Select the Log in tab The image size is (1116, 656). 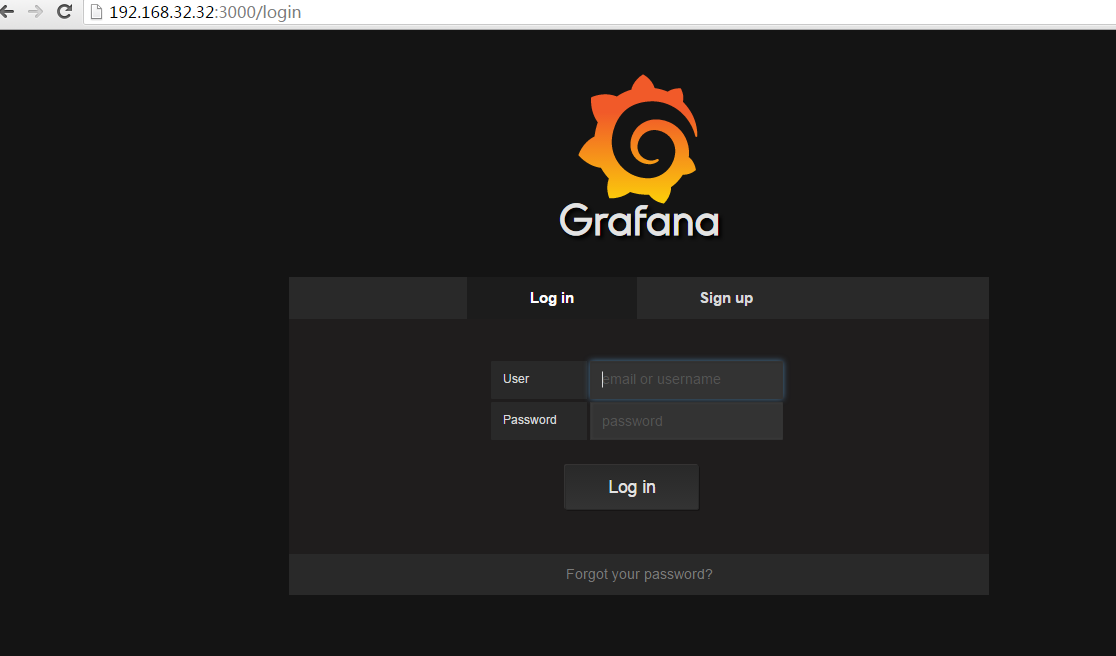click(x=551, y=298)
